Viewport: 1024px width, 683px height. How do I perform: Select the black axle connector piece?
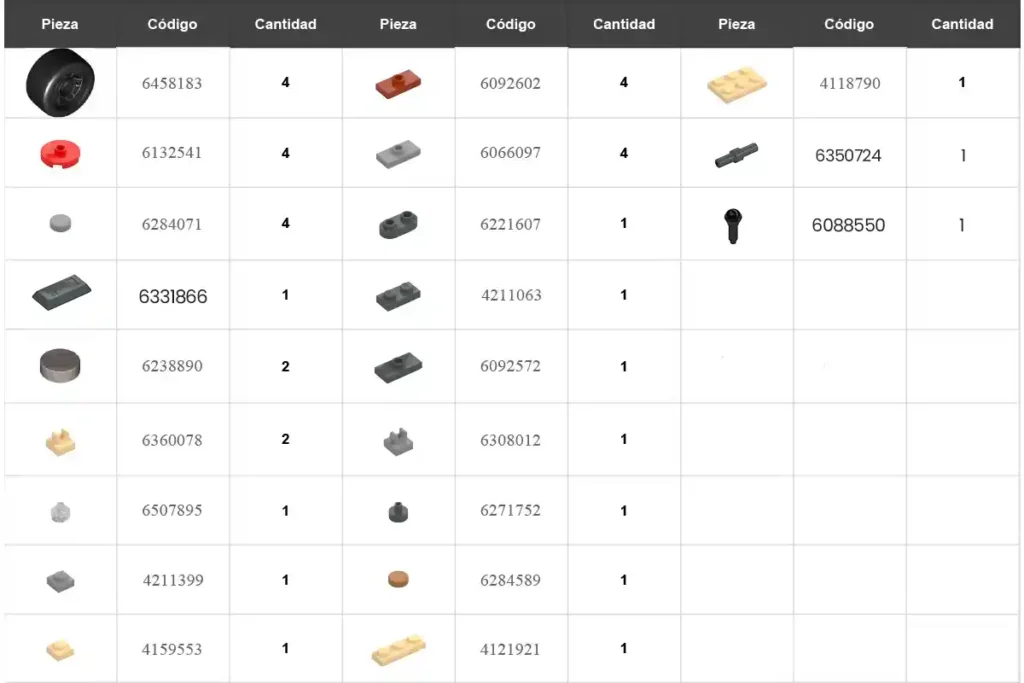tap(736, 155)
